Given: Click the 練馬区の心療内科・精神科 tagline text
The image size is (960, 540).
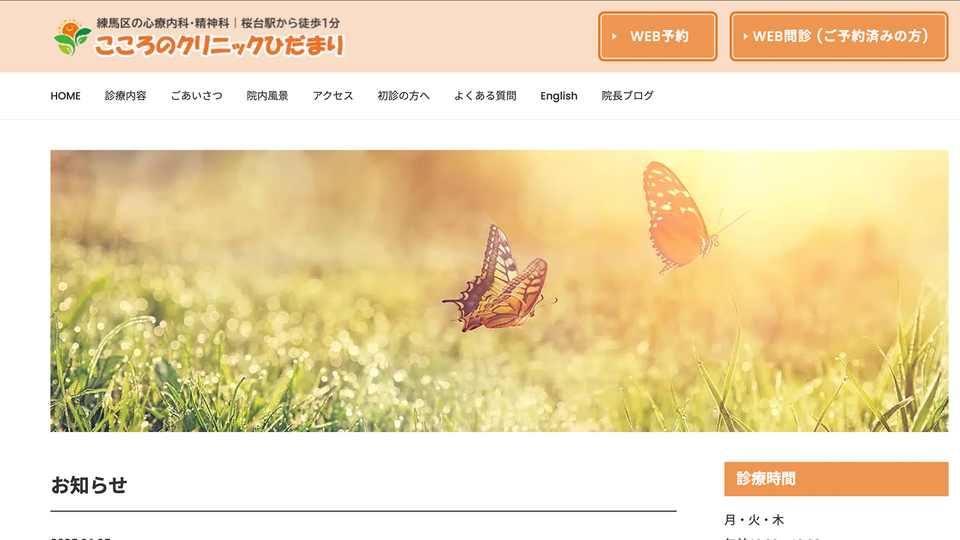Looking at the screenshot, I should (163, 23).
